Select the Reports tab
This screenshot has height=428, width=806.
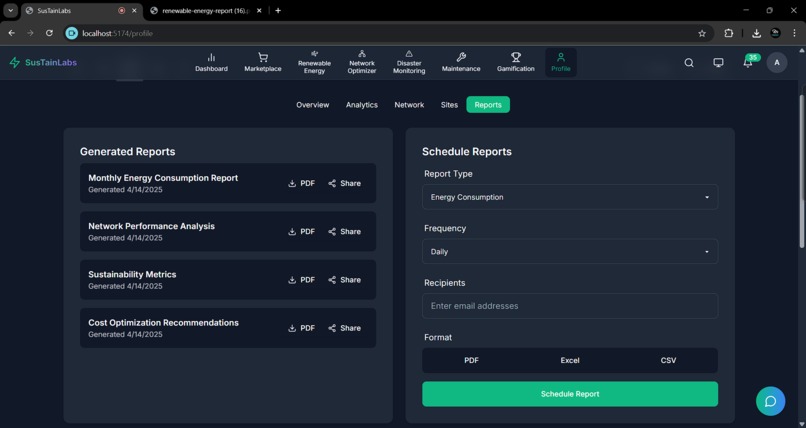[488, 105]
